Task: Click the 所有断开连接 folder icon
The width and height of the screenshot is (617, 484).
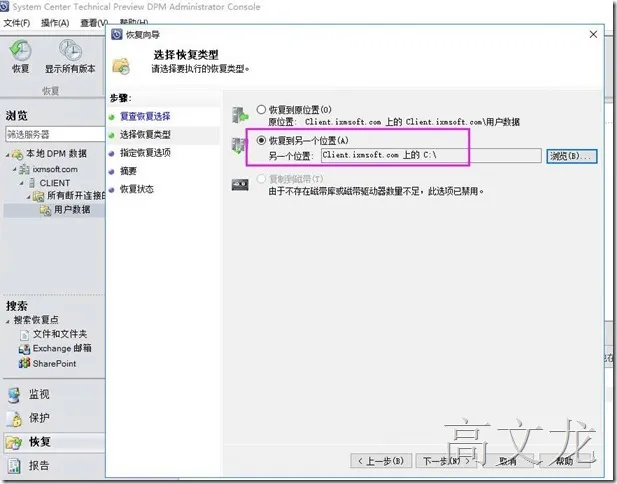Action: click(38, 196)
